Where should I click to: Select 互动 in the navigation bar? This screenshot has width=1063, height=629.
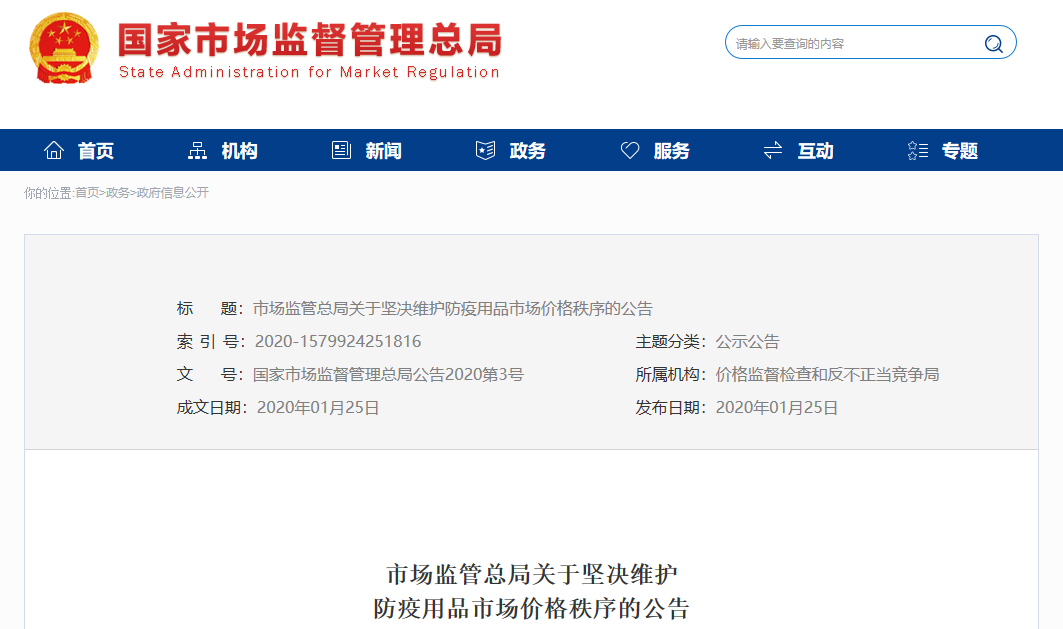[816, 151]
